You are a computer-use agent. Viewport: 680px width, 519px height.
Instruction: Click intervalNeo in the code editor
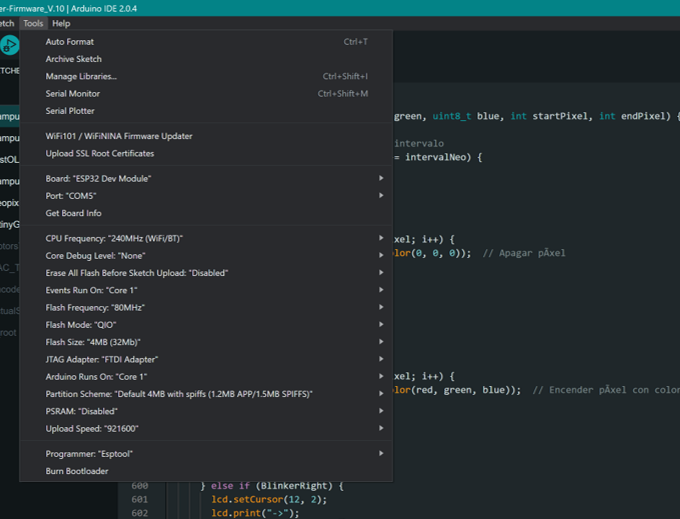[x=435, y=157]
